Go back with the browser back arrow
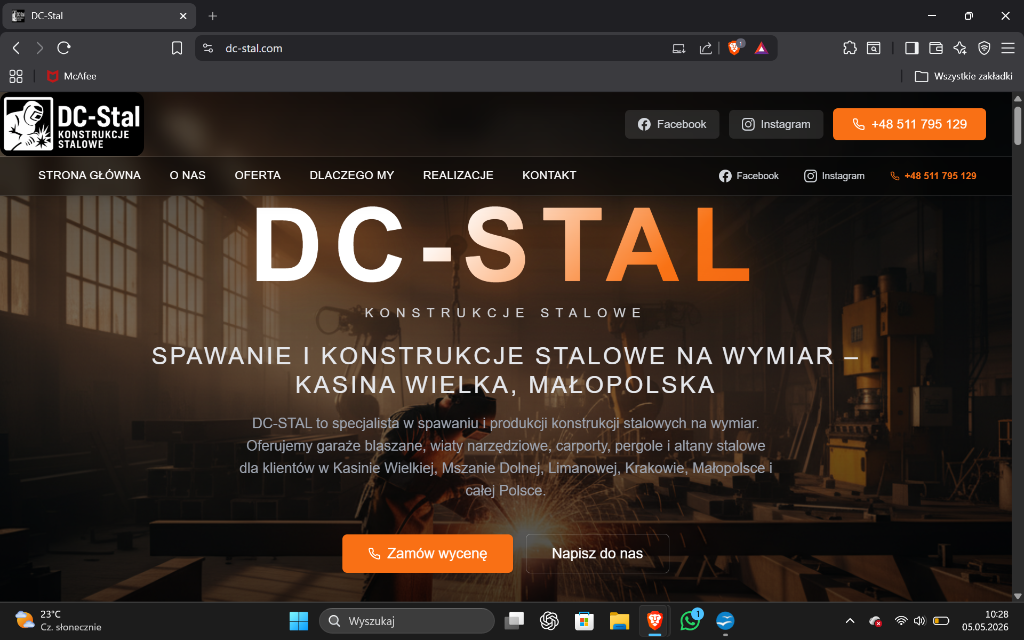 point(16,48)
